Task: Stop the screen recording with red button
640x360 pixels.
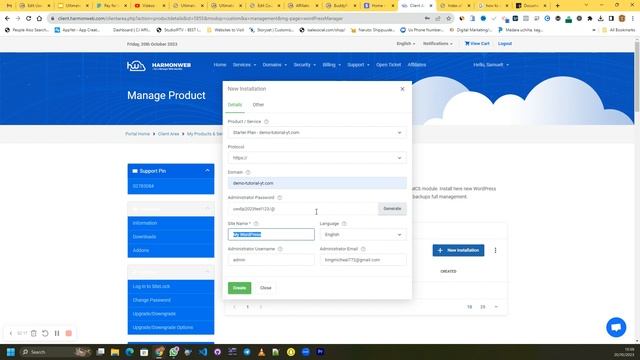Action: pyautogui.click(x=69, y=333)
